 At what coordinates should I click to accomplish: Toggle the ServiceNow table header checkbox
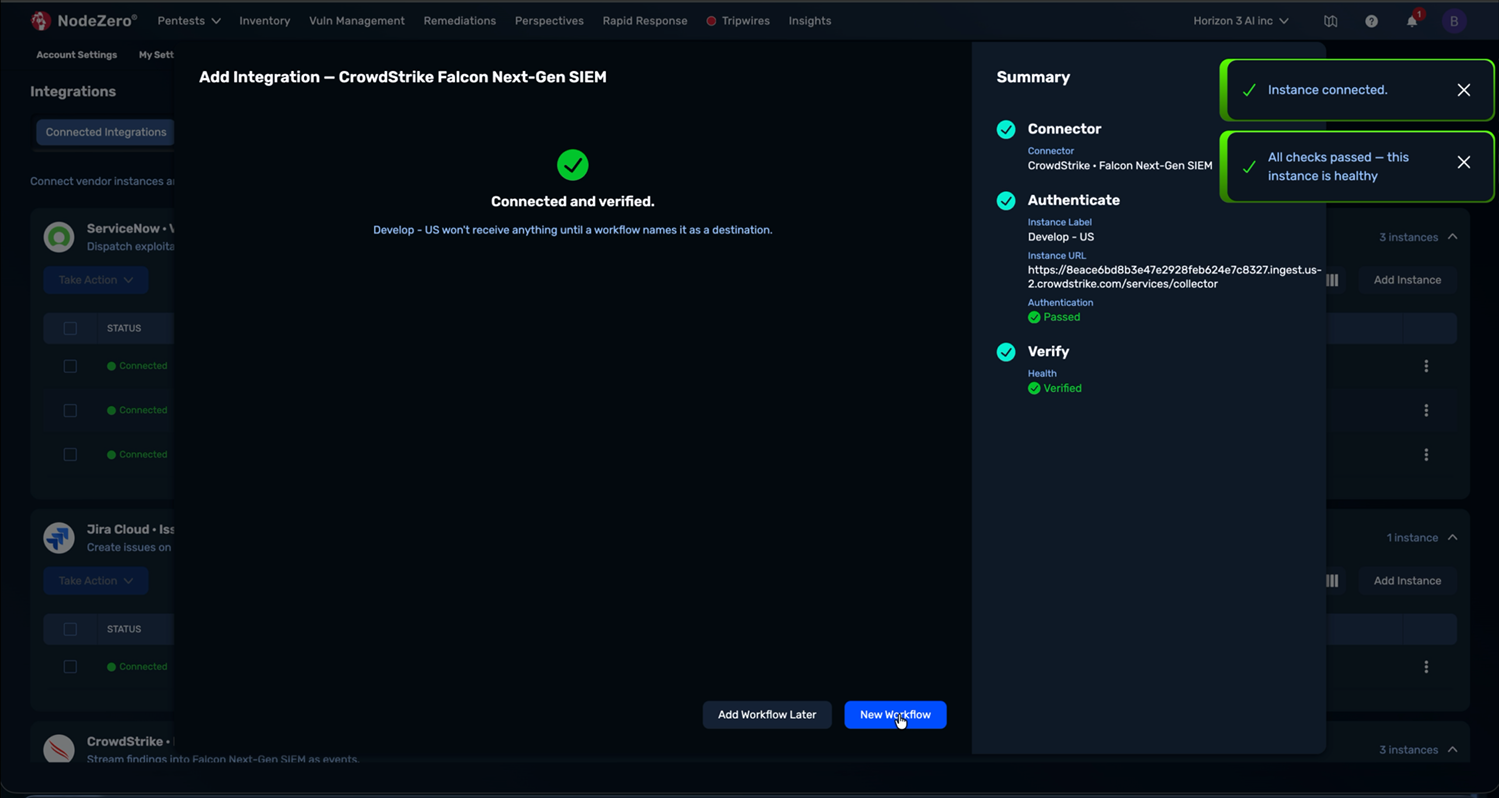pyautogui.click(x=70, y=328)
